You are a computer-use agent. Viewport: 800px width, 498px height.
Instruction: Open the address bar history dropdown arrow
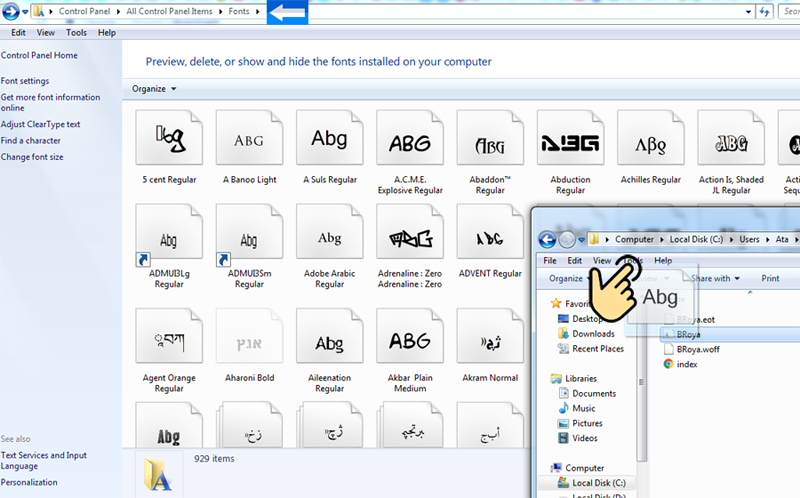click(x=748, y=11)
